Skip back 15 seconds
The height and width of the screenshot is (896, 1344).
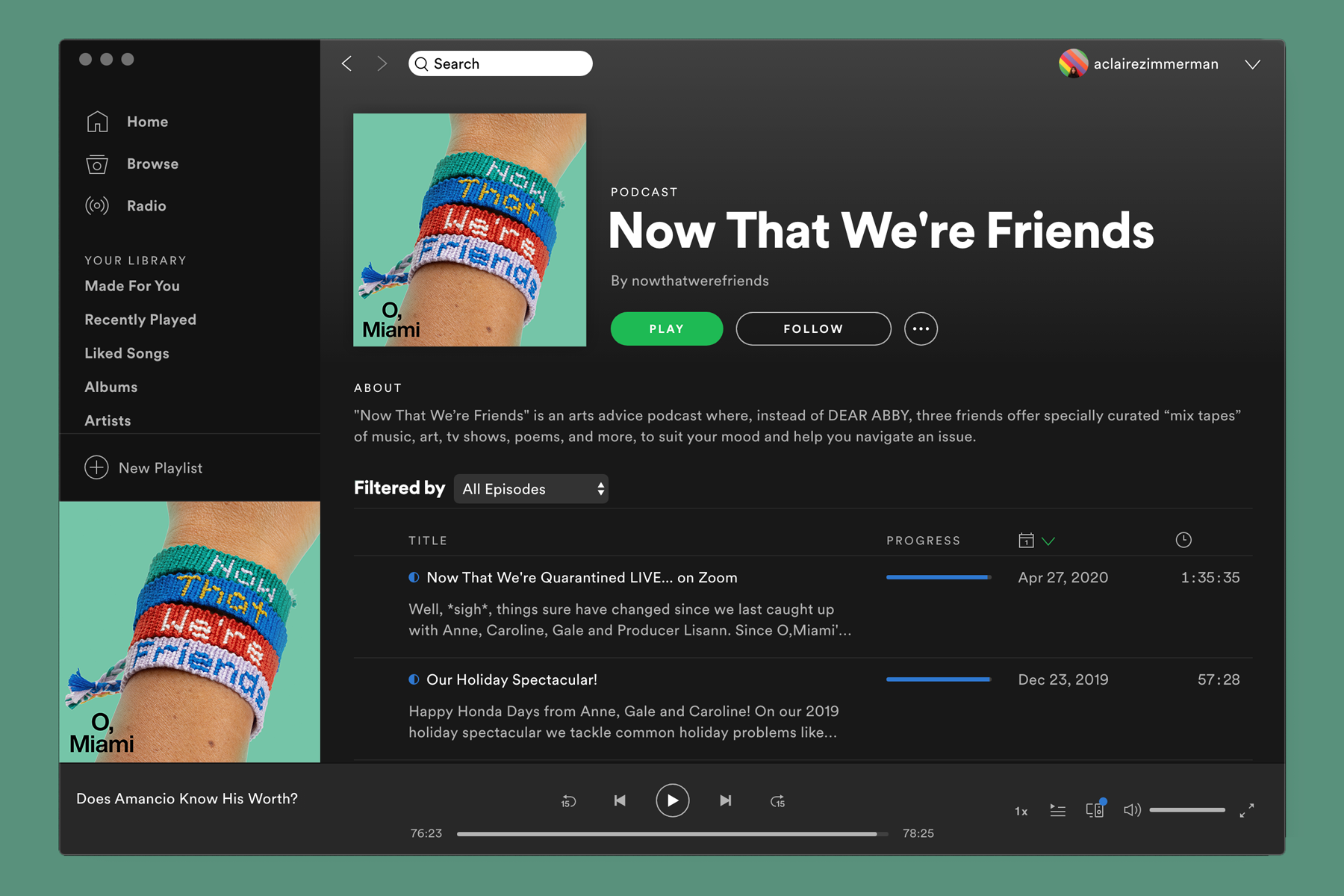pyautogui.click(x=568, y=801)
